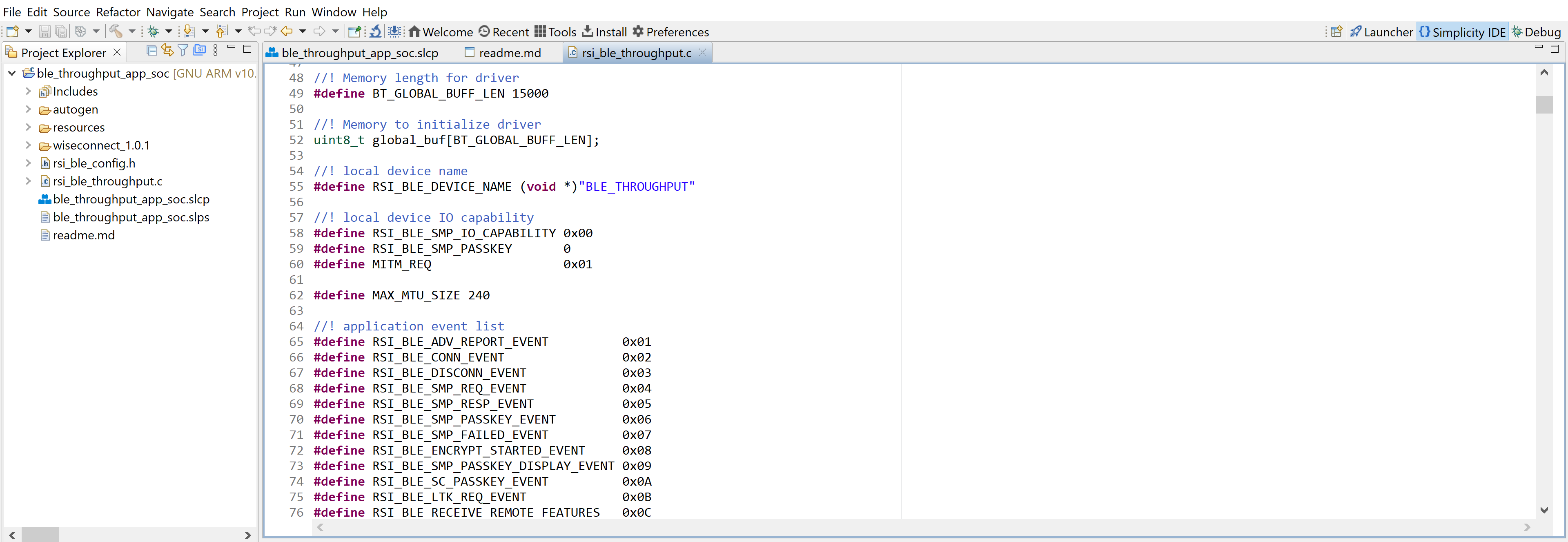Click the New file wizard icon
The height and width of the screenshot is (542, 1568).
pos(12,31)
